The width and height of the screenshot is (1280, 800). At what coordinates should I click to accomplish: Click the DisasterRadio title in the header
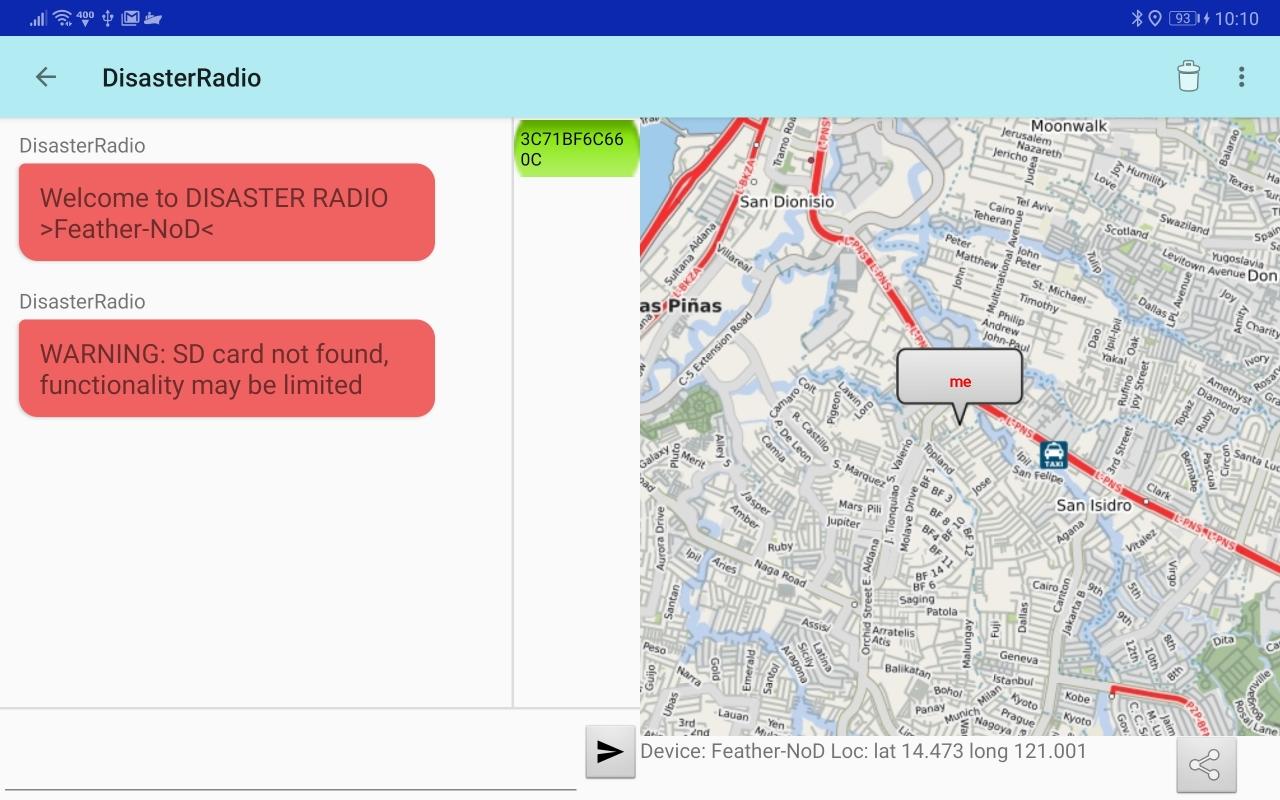[x=181, y=78]
